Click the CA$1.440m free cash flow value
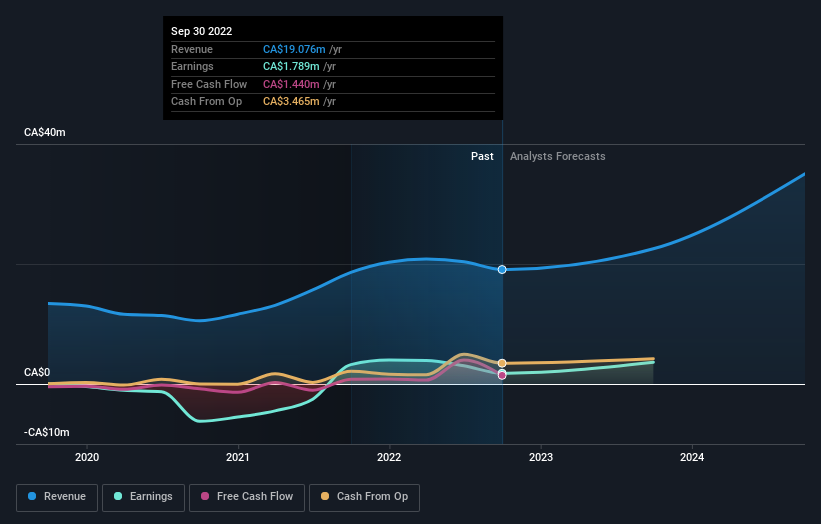The height and width of the screenshot is (524, 821). point(291,84)
